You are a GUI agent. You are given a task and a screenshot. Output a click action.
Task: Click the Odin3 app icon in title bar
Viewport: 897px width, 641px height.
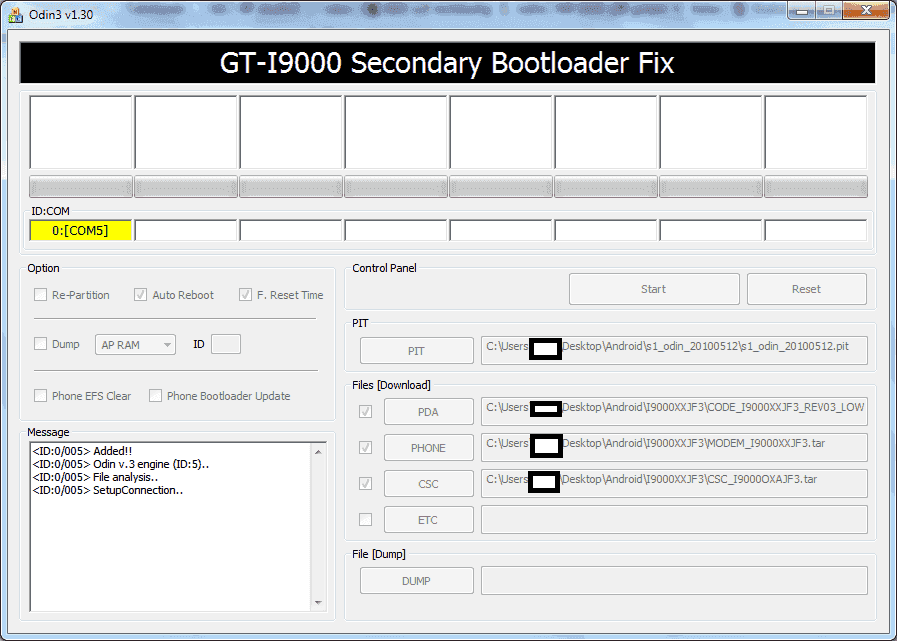click(15, 14)
